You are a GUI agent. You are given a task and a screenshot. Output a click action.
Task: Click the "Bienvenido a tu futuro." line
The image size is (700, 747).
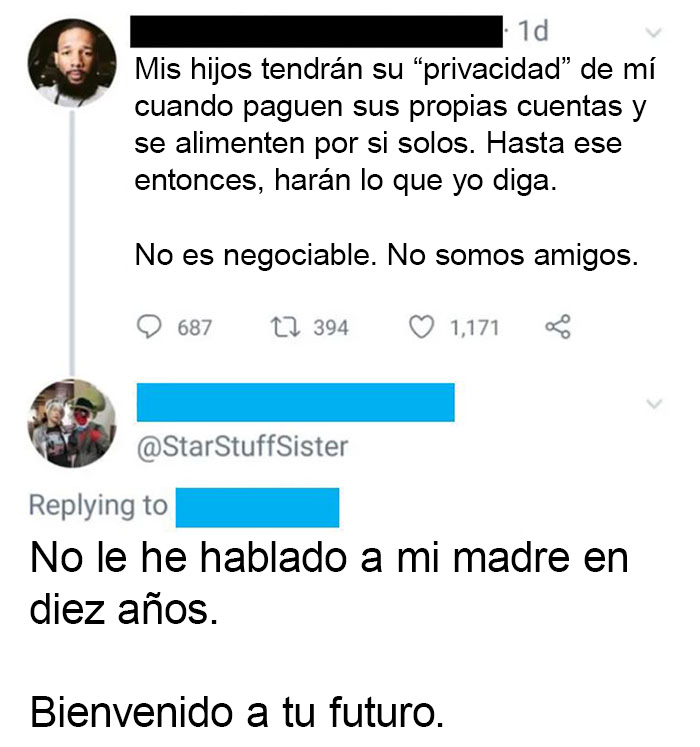(x=236, y=712)
